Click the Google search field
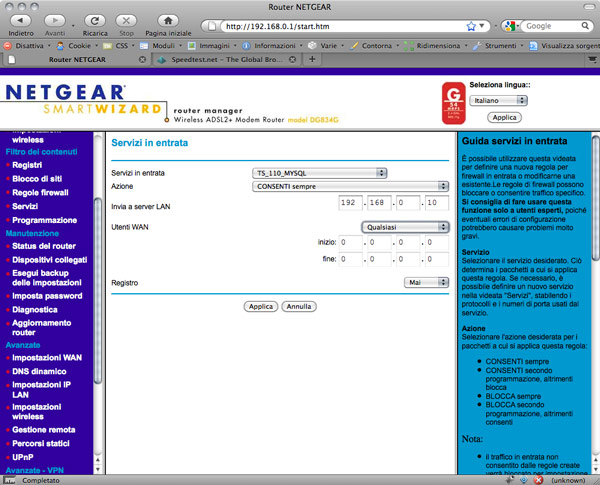The height and width of the screenshot is (485, 600). coord(552,26)
